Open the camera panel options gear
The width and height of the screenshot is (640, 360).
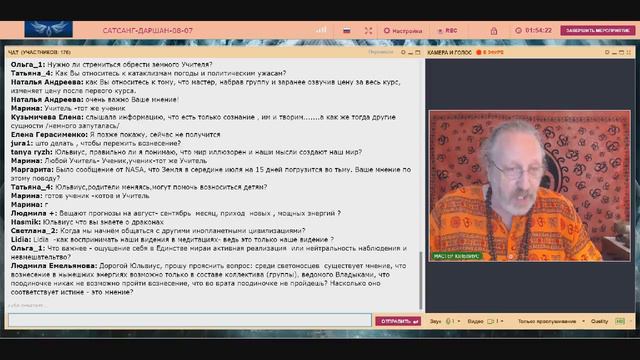[607, 52]
